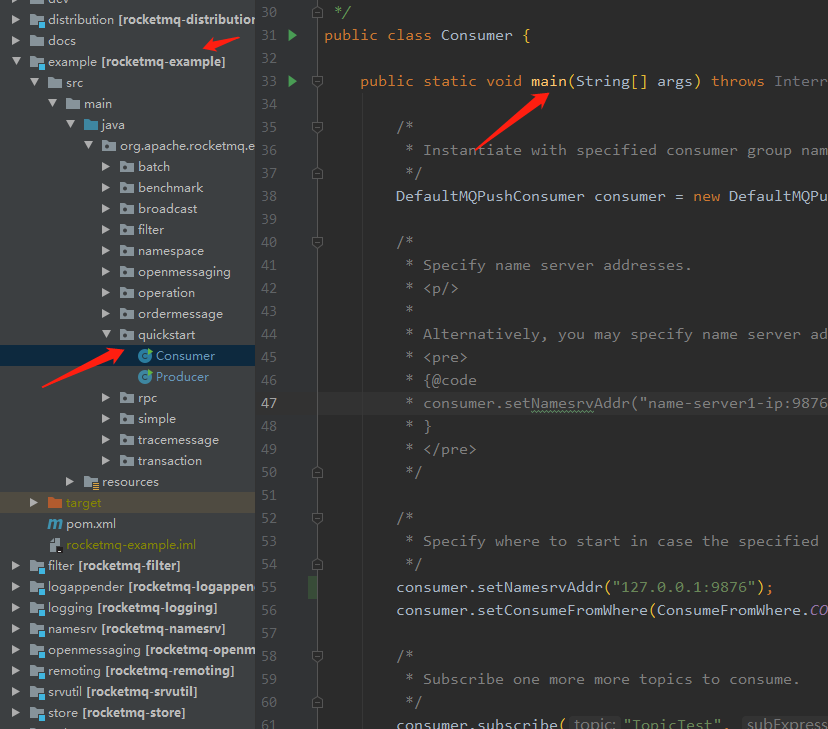828x729 pixels.
Task: Expand the store [rocketmq-store] module
Action: 16,713
